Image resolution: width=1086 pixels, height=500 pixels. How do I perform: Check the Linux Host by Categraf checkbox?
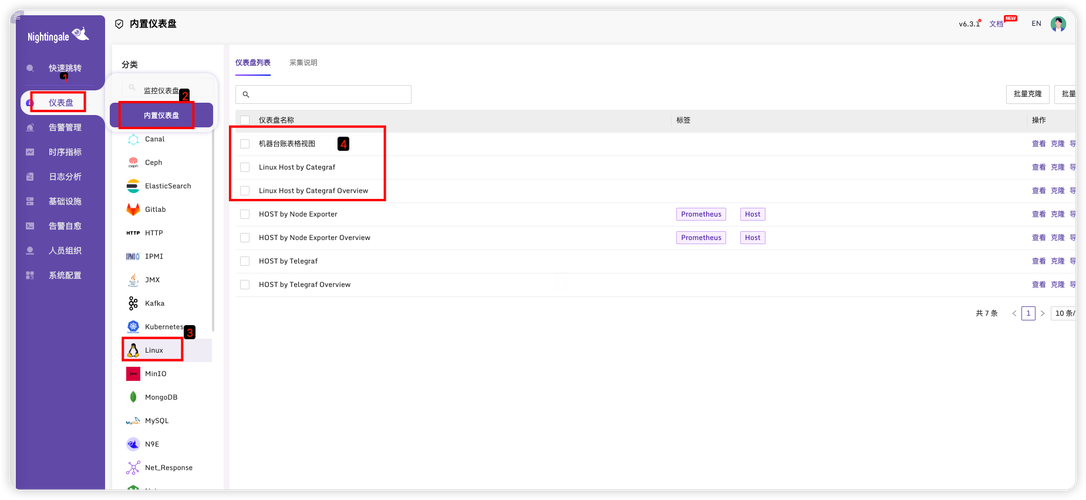(x=244, y=168)
